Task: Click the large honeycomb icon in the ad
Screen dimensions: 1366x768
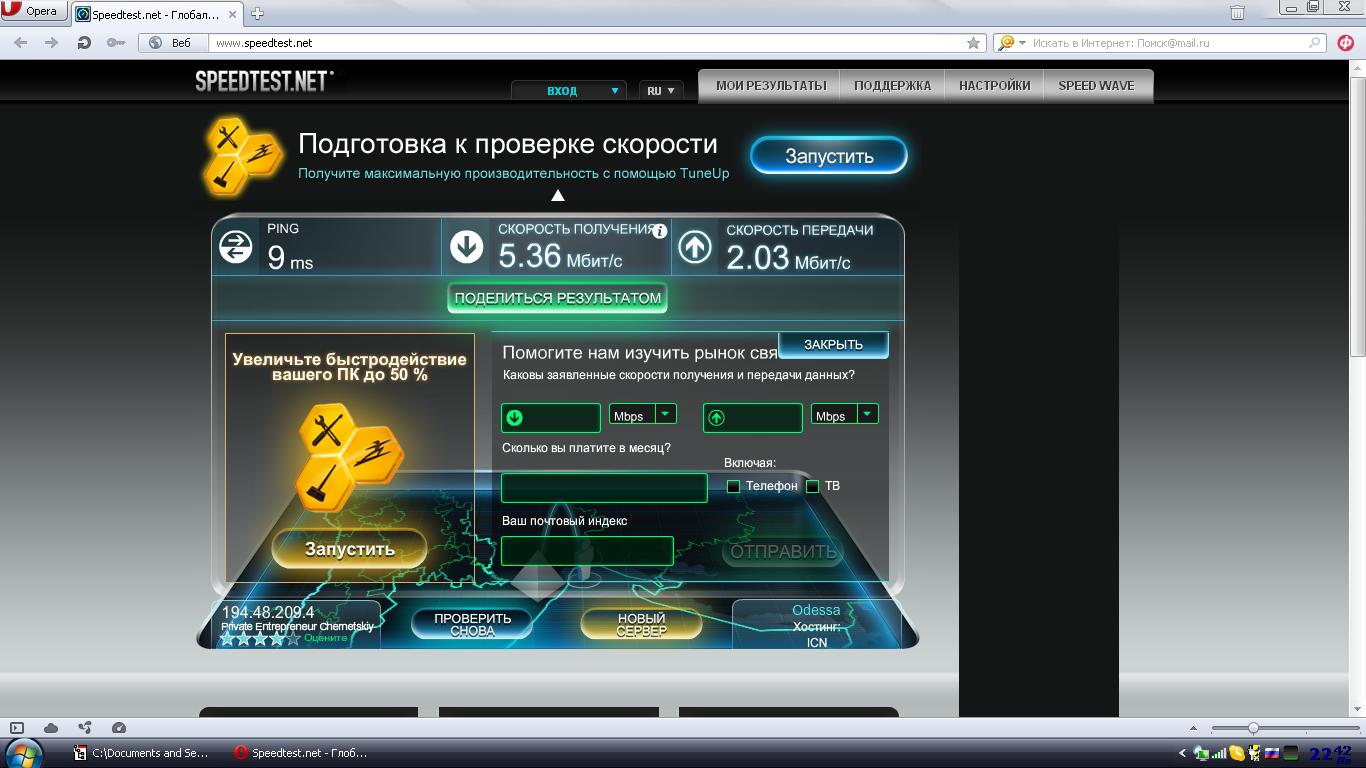Action: [349, 456]
